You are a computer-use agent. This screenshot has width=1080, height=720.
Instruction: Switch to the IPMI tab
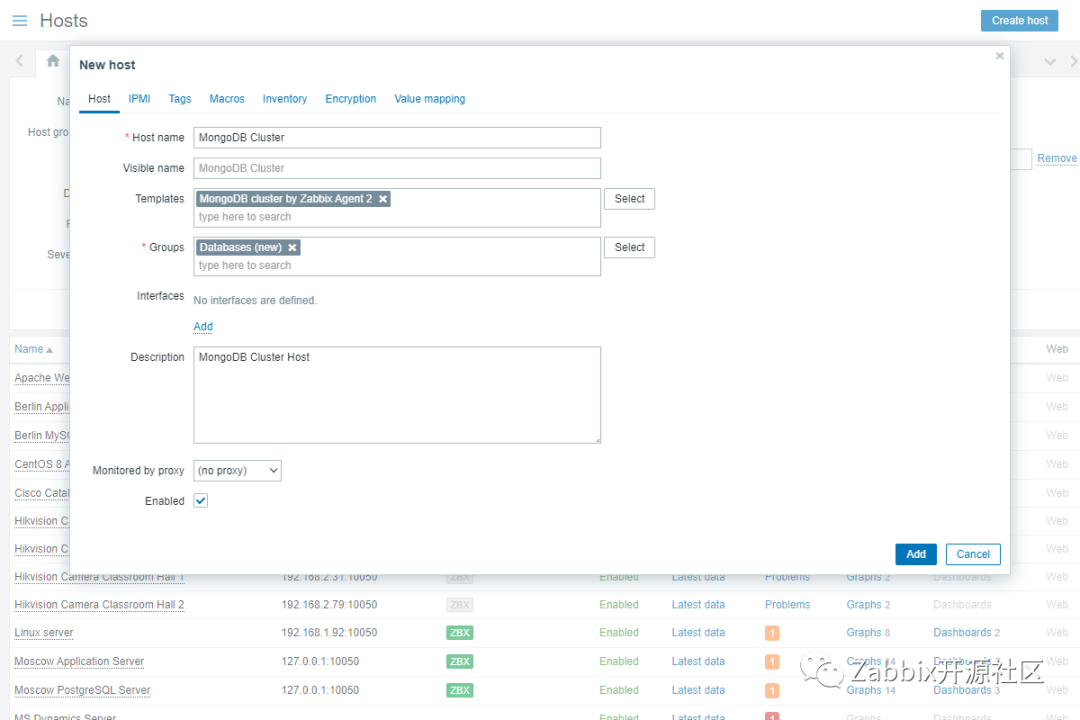click(x=139, y=99)
